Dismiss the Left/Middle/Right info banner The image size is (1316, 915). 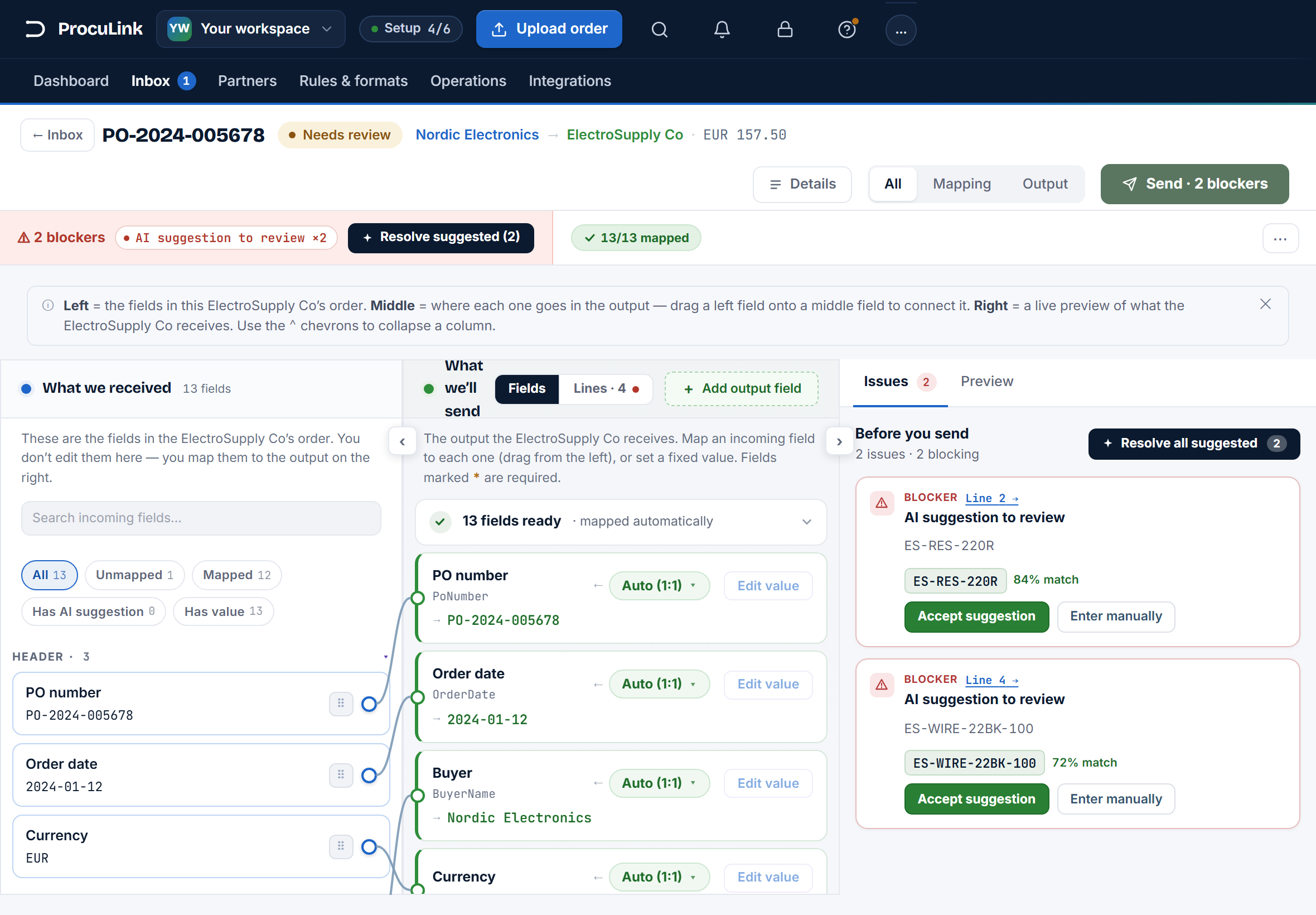click(x=1265, y=304)
